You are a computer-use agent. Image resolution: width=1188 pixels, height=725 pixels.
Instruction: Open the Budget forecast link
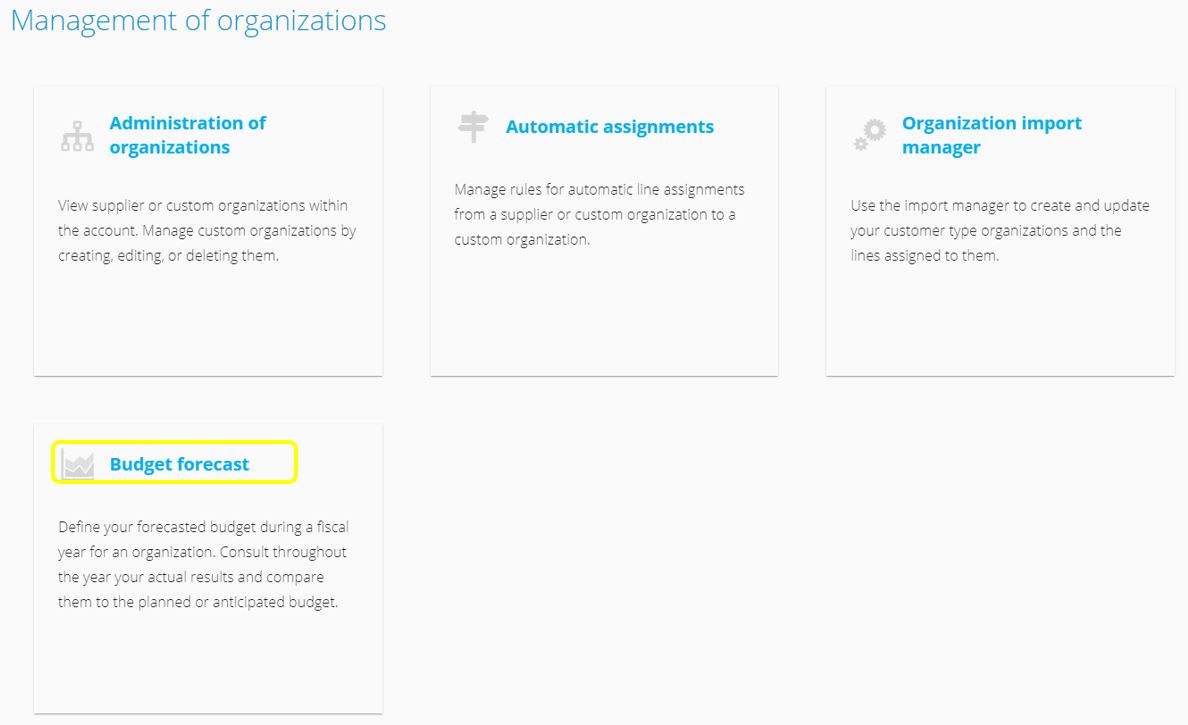(180, 464)
